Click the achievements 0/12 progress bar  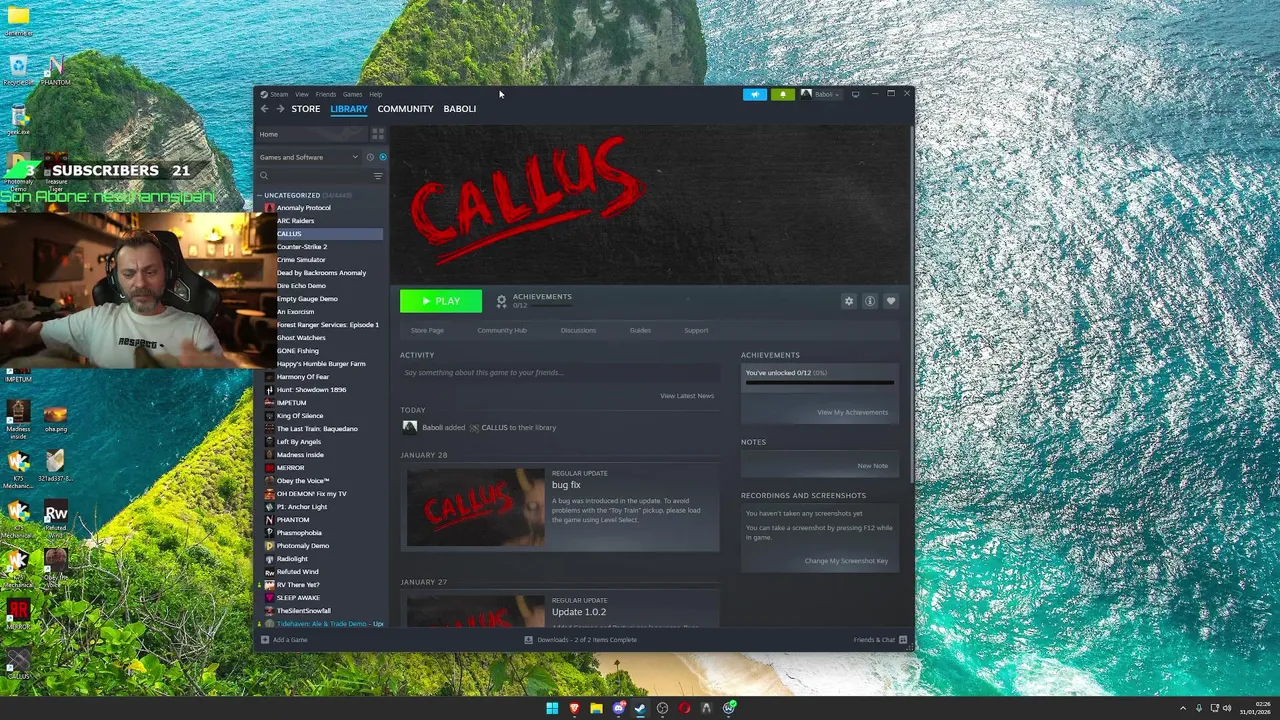820,382
